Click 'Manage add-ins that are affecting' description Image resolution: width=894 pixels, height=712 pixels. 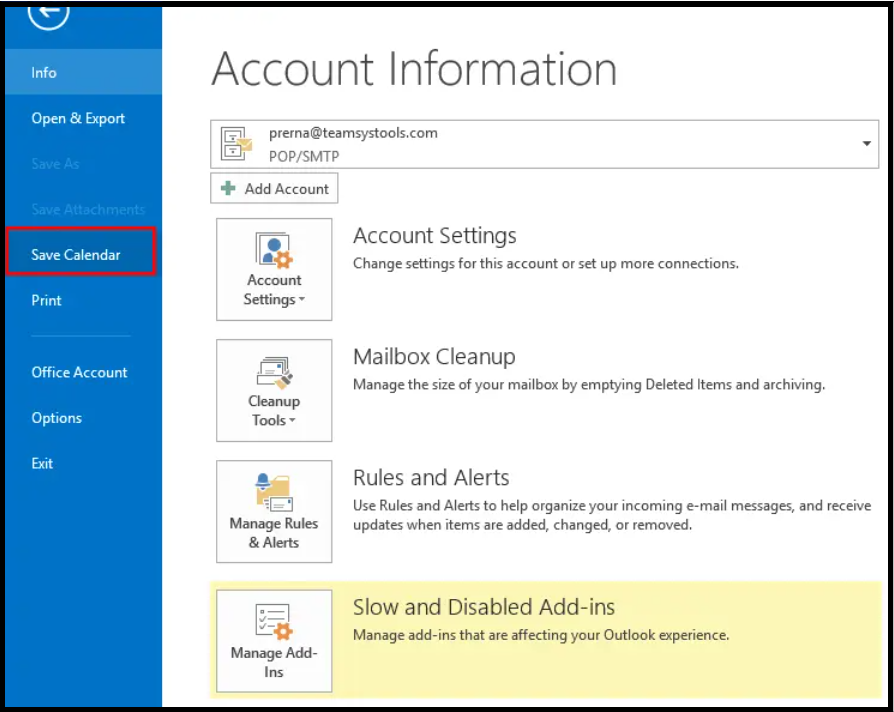pyautogui.click(x=541, y=635)
